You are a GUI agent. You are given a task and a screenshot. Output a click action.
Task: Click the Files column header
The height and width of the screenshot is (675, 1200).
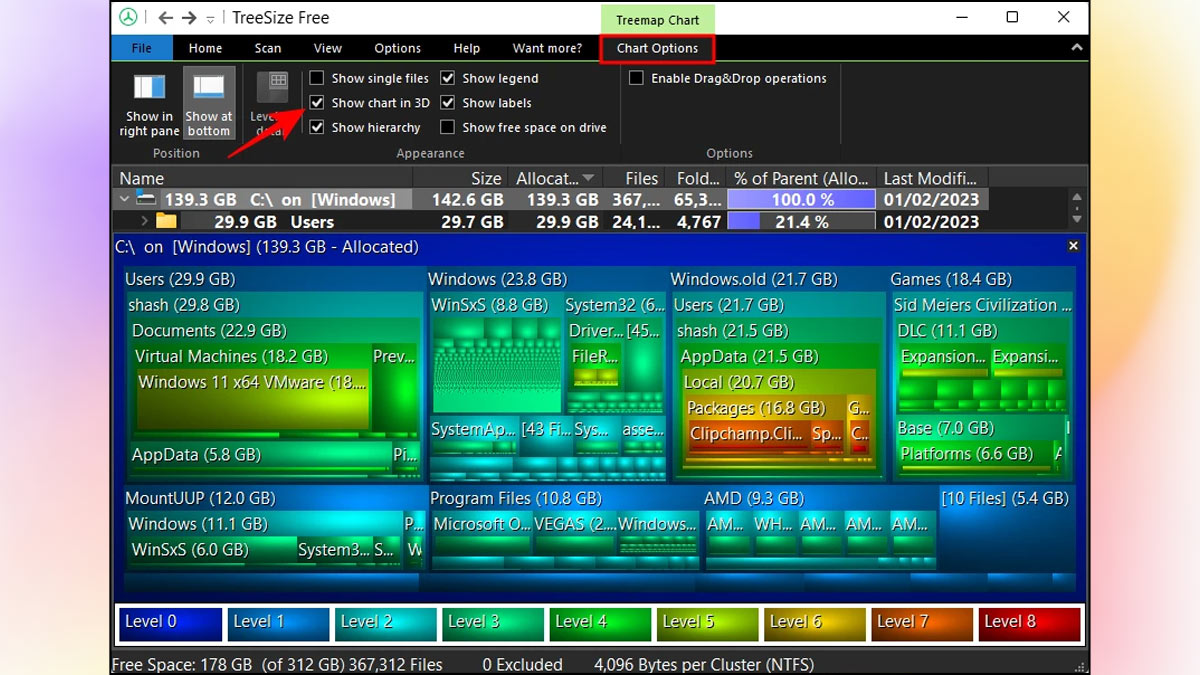636,178
